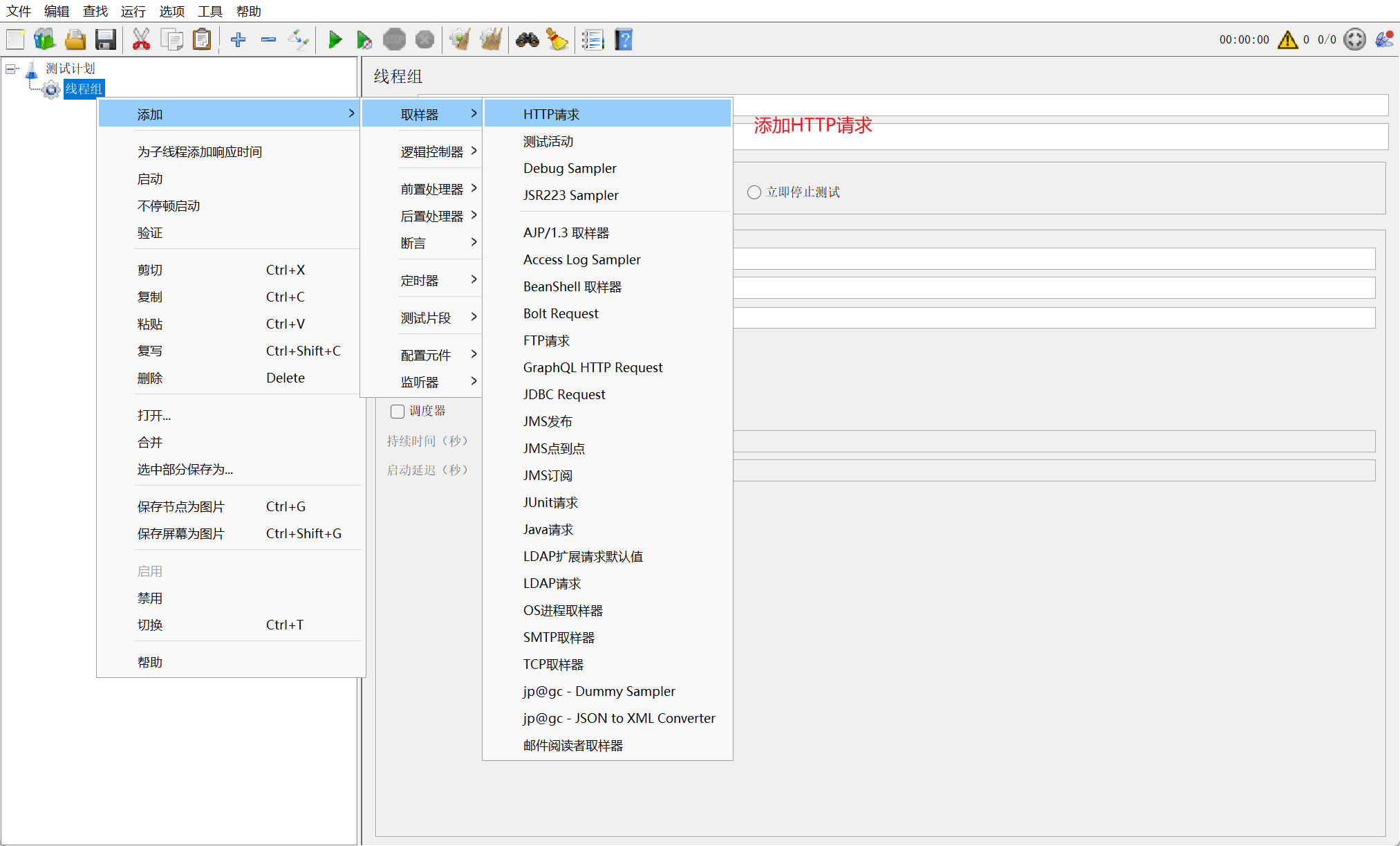
Task: Click the scissors Cut icon
Action: pyautogui.click(x=141, y=39)
